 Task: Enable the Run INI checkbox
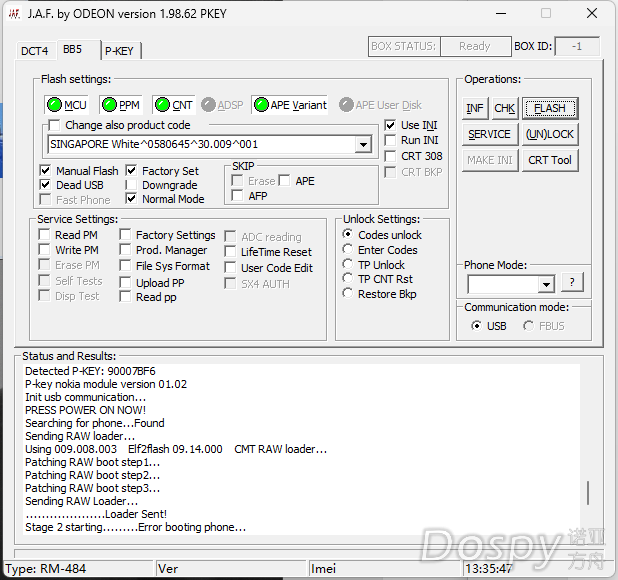click(390, 140)
